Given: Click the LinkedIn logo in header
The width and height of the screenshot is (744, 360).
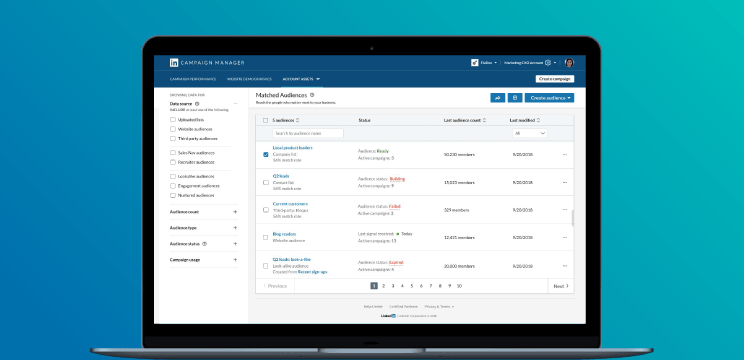Looking at the screenshot, I should point(174,63).
